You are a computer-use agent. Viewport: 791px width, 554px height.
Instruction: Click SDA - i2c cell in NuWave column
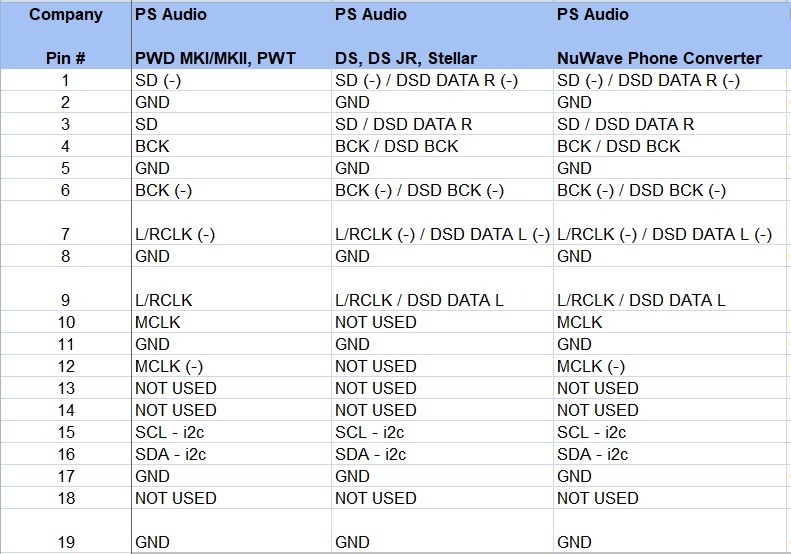[x=670, y=454]
